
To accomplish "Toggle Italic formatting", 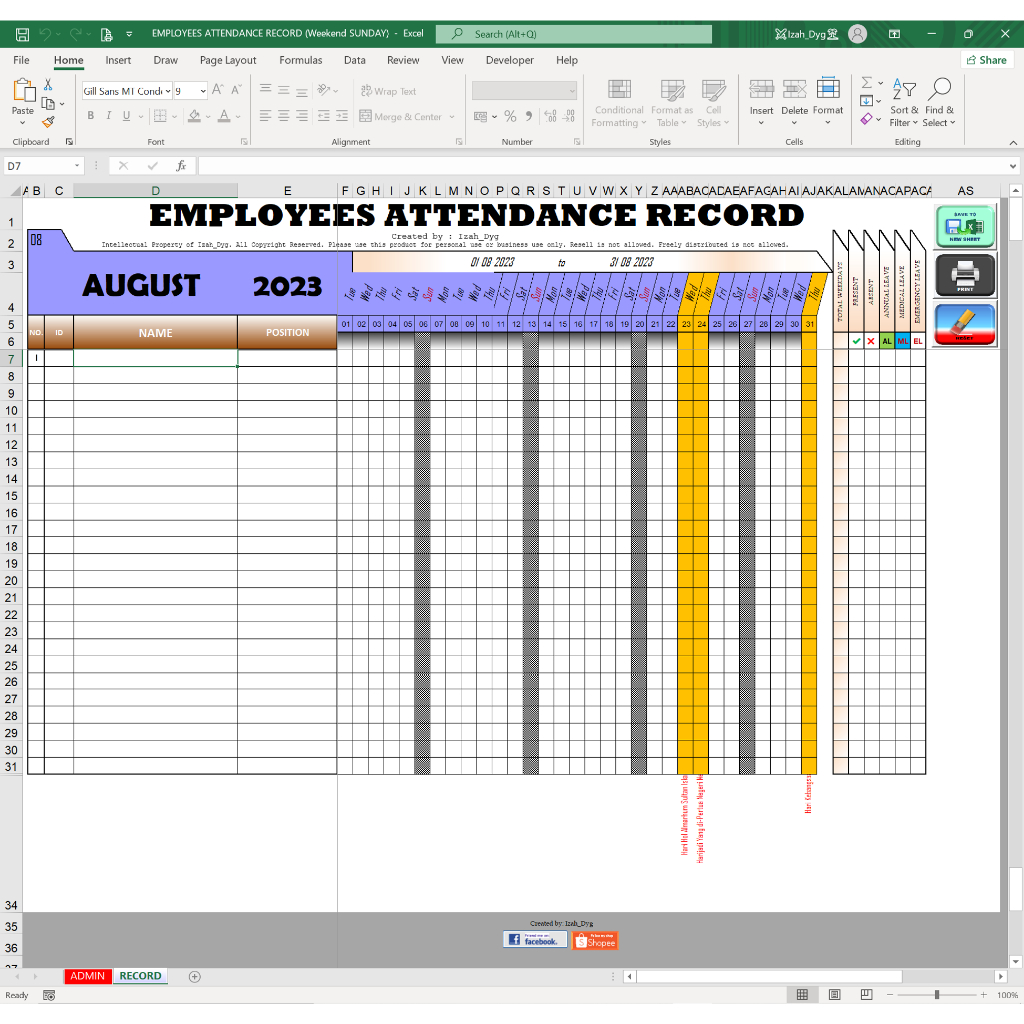I will click(x=106, y=115).
